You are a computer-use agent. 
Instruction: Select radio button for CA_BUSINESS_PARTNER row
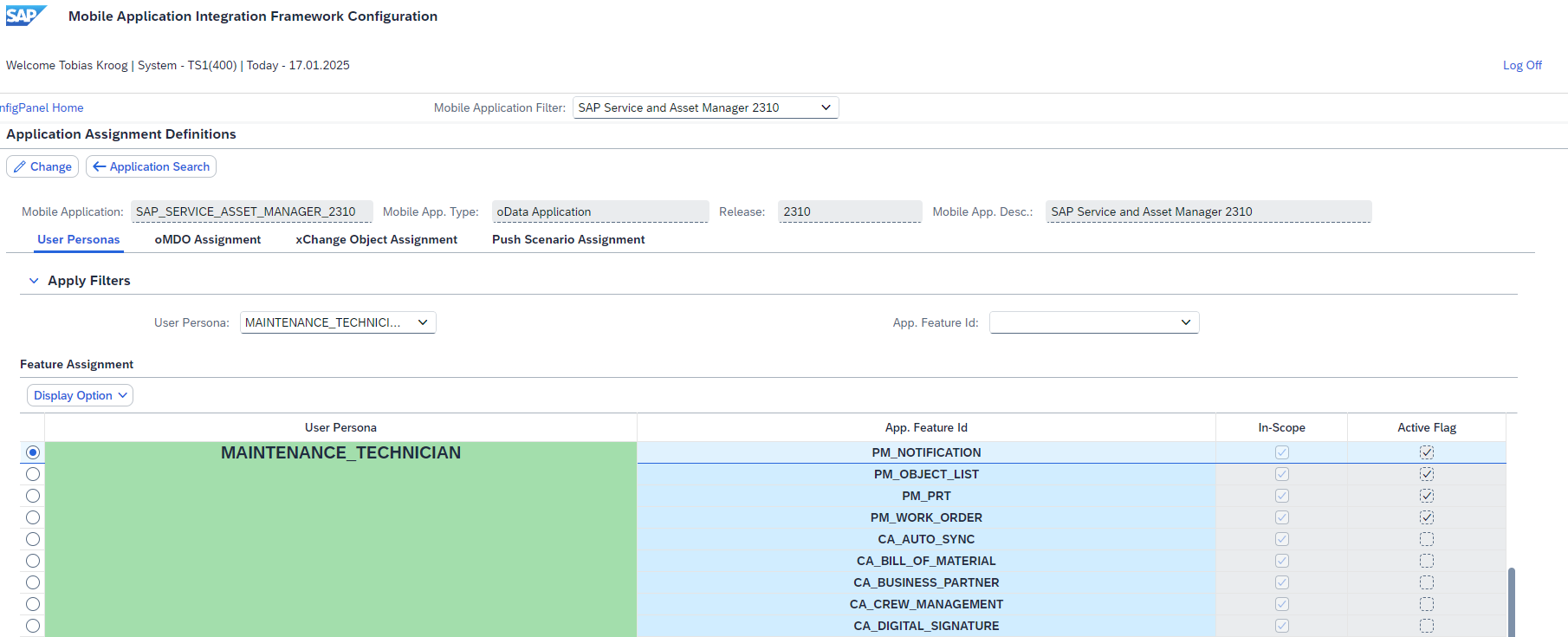click(33, 582)
